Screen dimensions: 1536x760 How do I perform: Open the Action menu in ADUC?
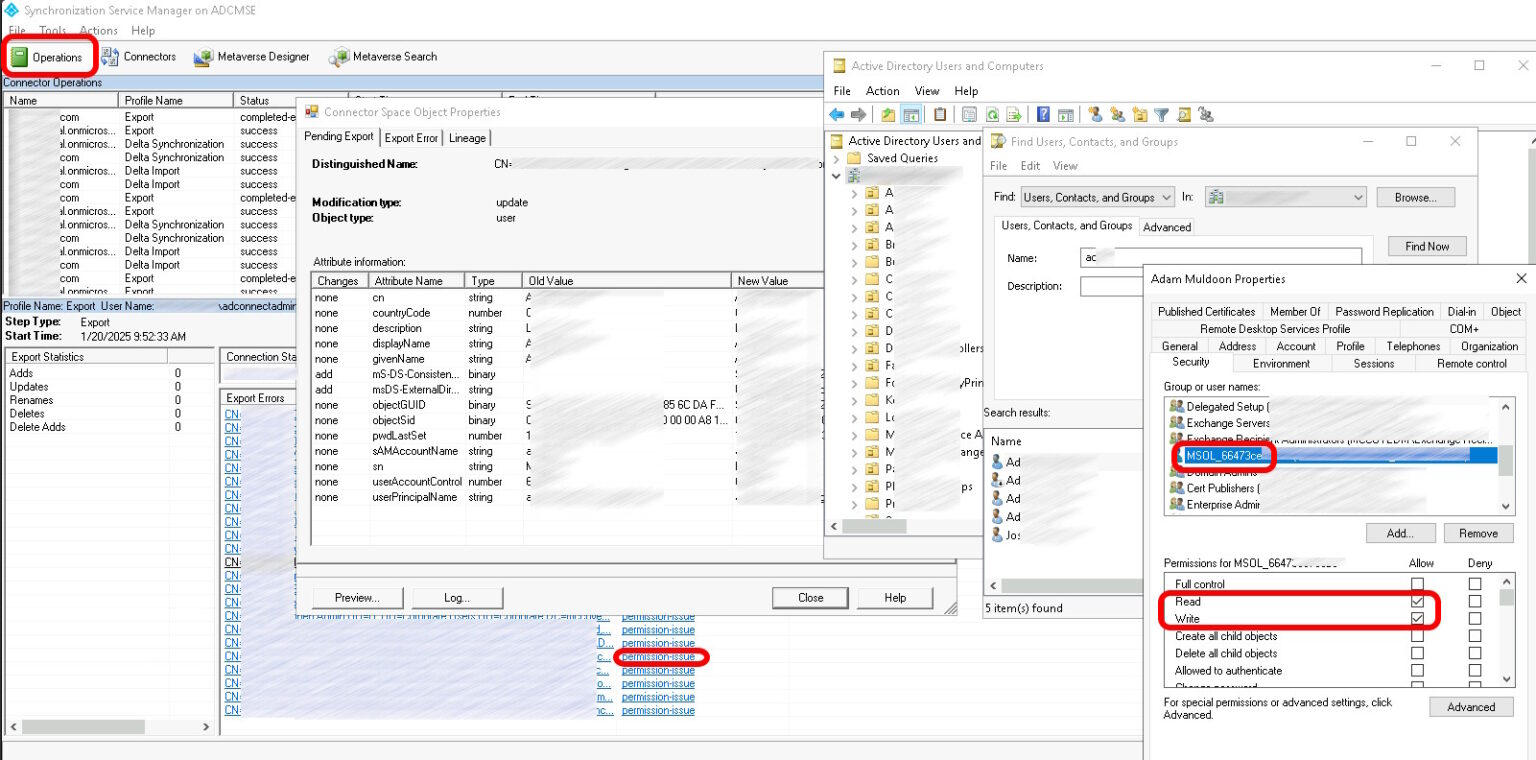click(882, 91)
